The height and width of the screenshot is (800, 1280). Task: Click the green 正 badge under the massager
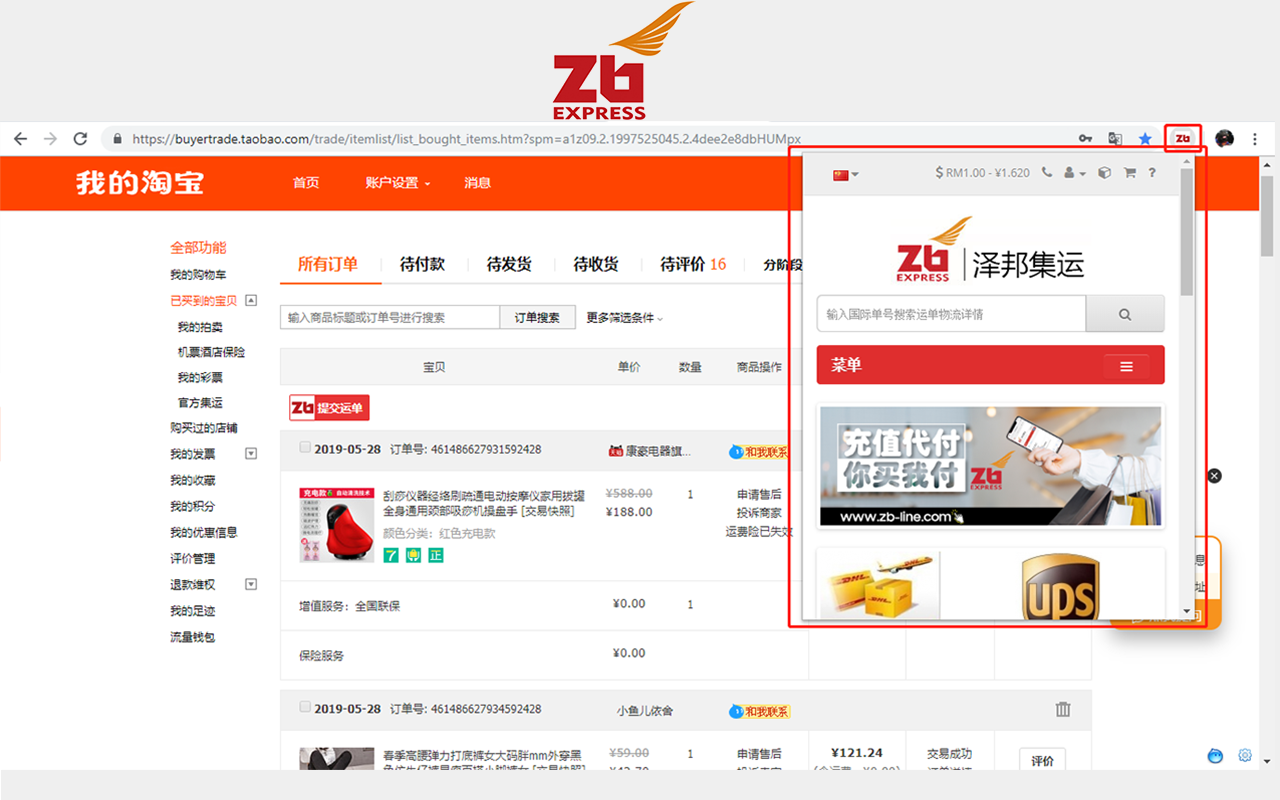tap(435, 555)
